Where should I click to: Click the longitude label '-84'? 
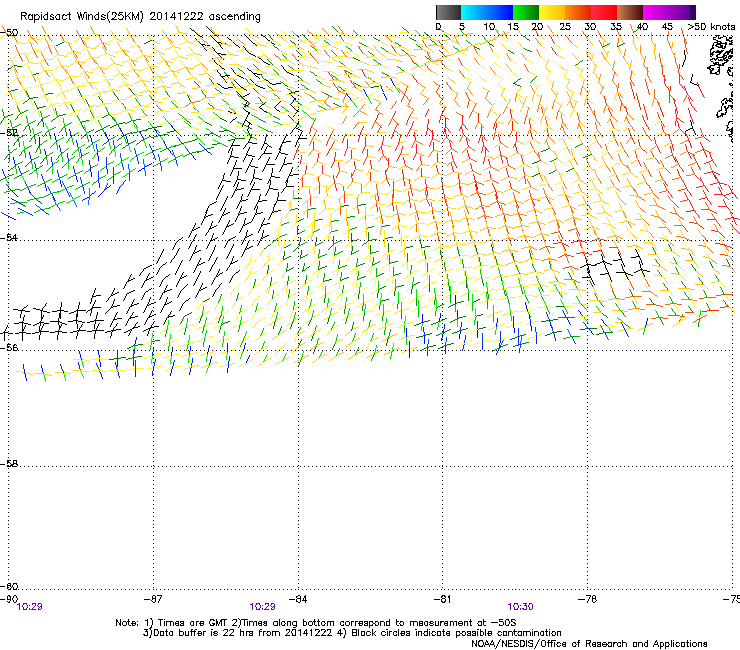298,599
